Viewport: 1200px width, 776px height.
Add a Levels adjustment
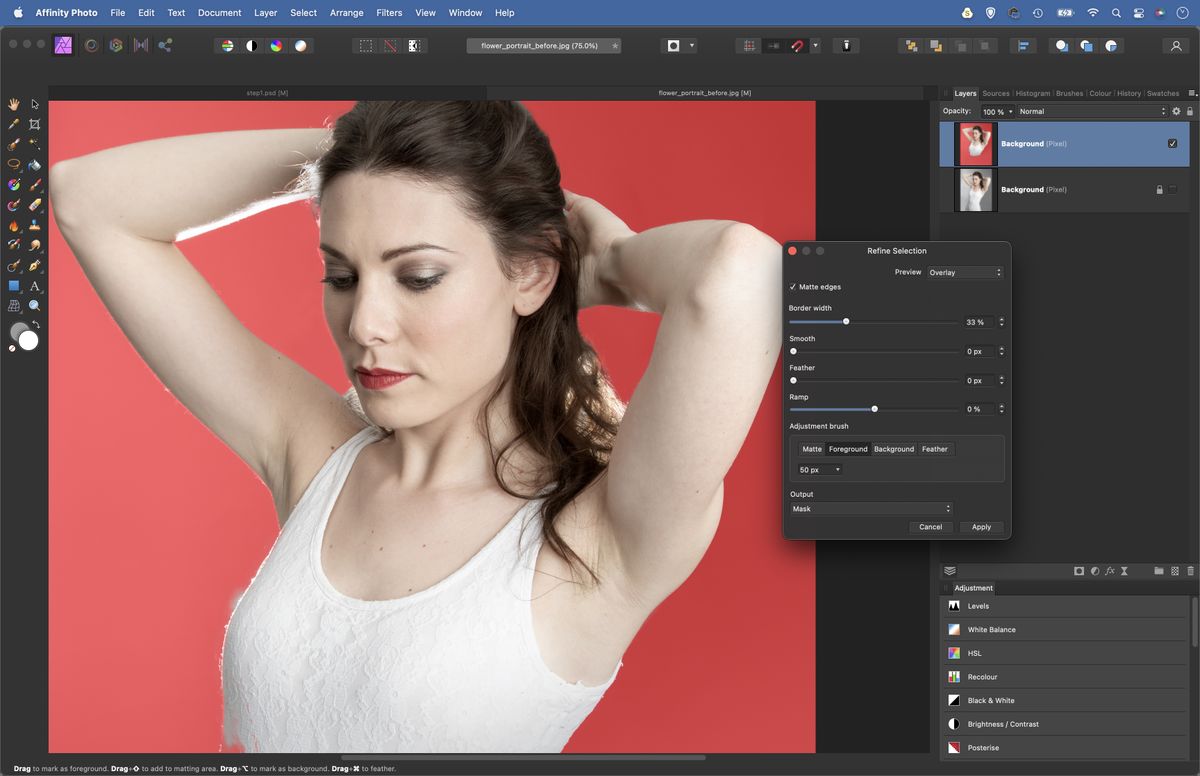(x=1066, y=606)
